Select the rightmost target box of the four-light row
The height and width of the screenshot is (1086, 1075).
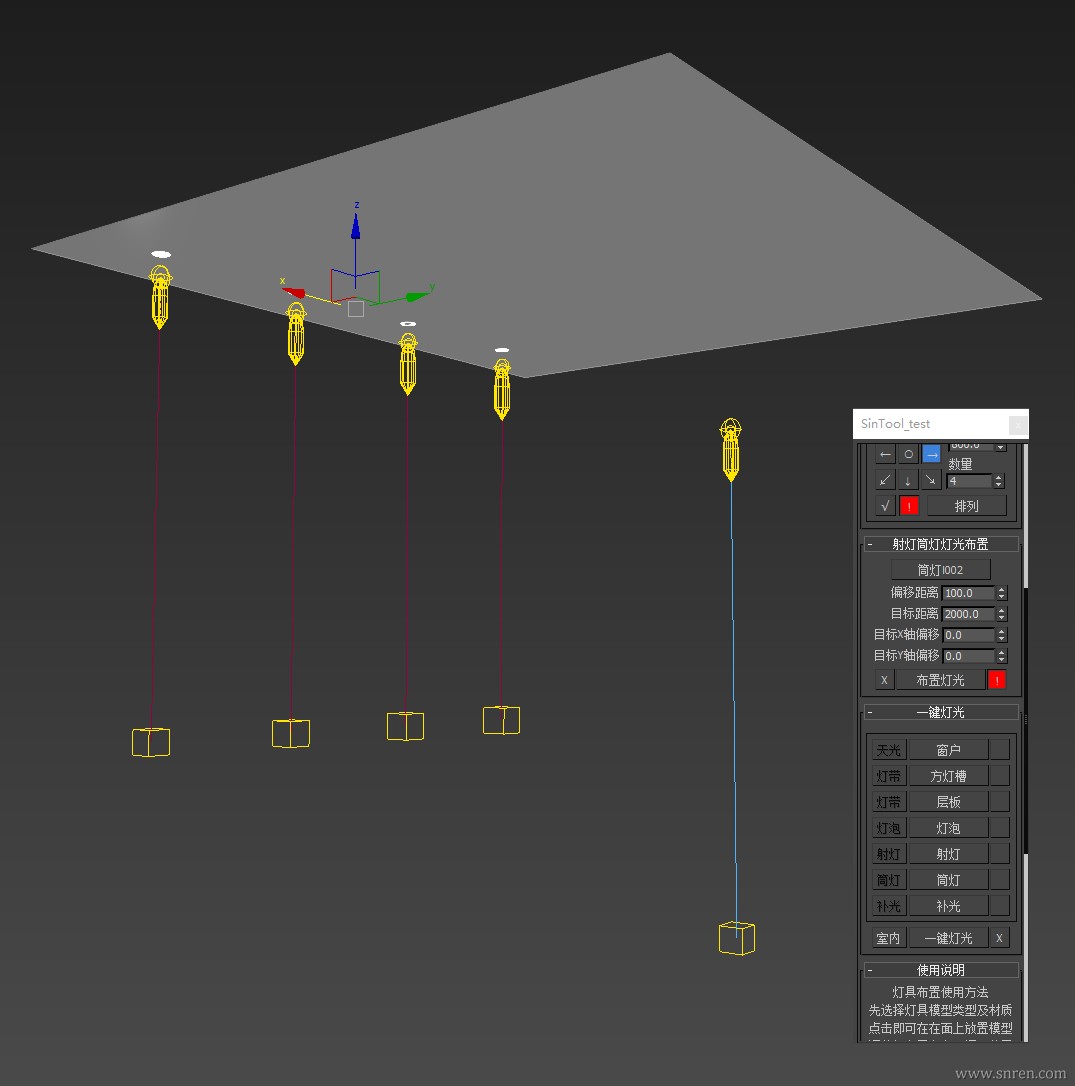coord(501,720)
